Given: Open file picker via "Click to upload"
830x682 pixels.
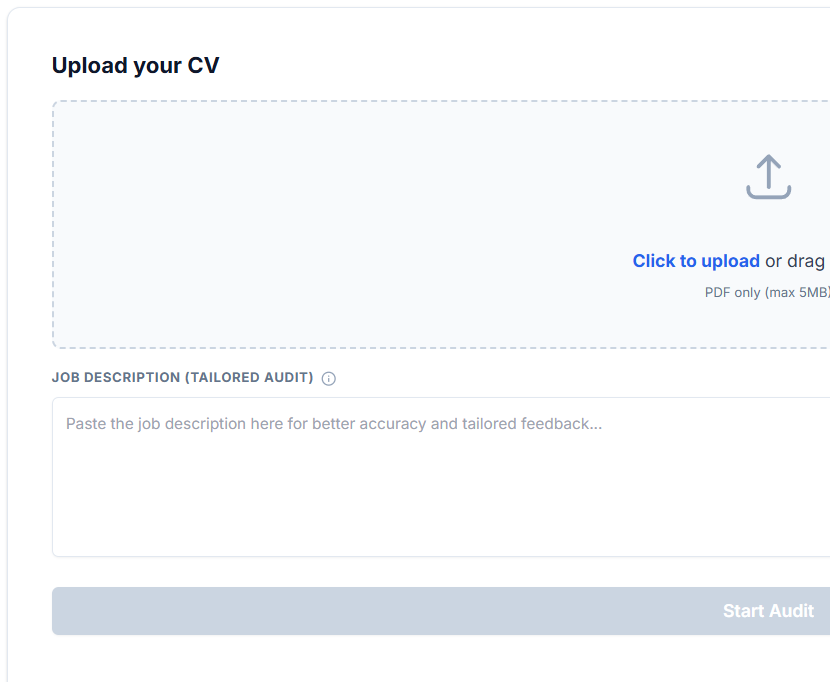Looking at the screenshot, I should pos(696,261).
